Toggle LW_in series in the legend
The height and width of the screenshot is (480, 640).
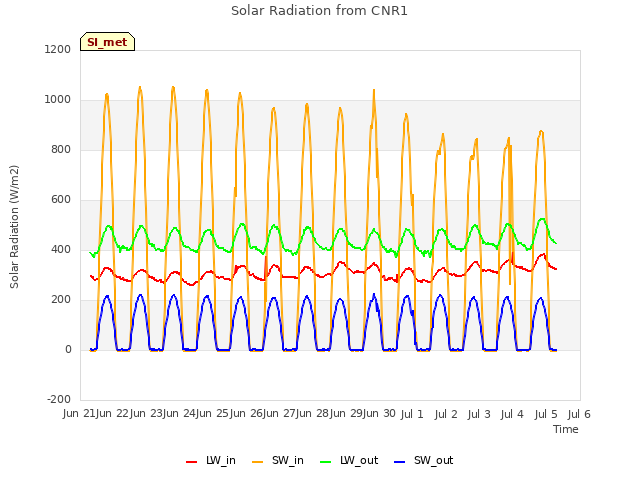pos(211,460)
